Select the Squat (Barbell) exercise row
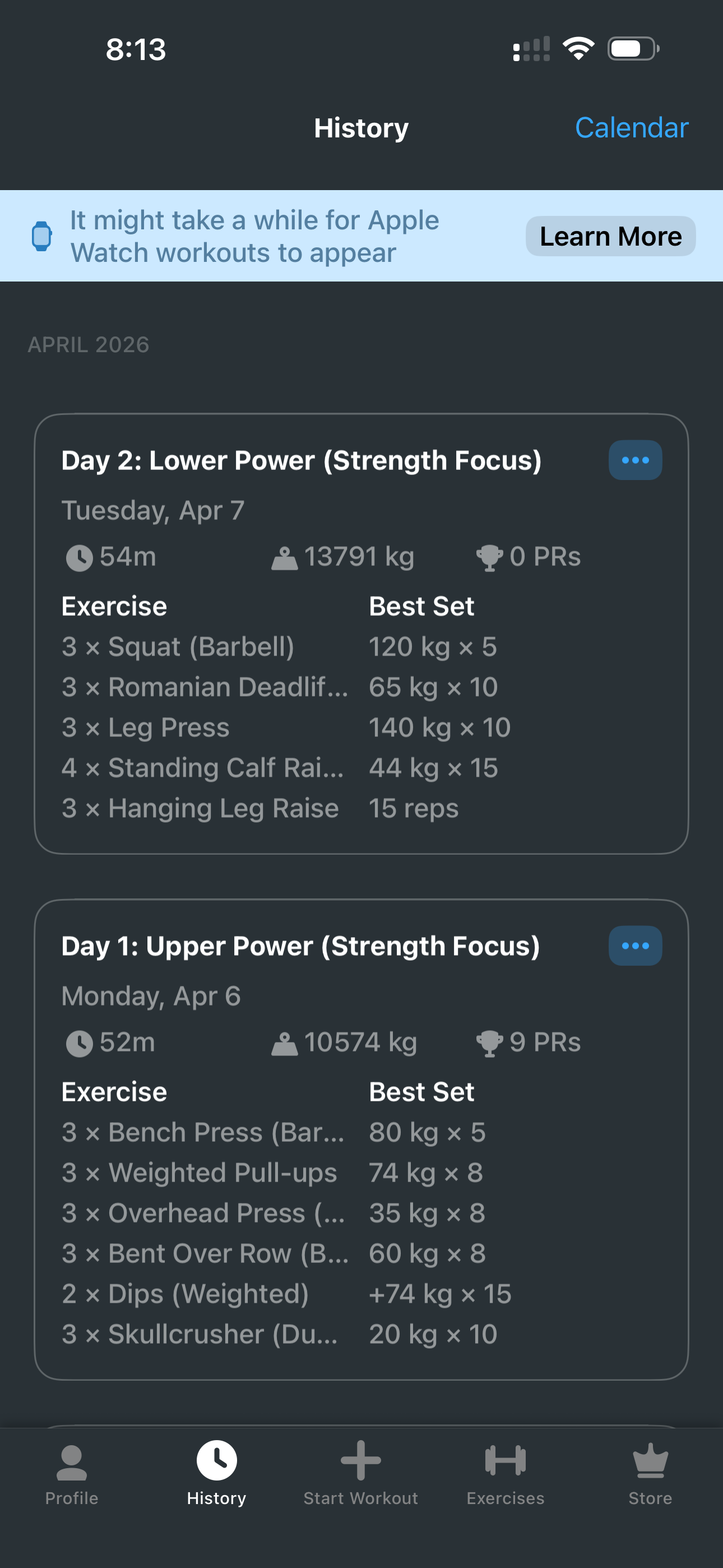 coord(178,647)
